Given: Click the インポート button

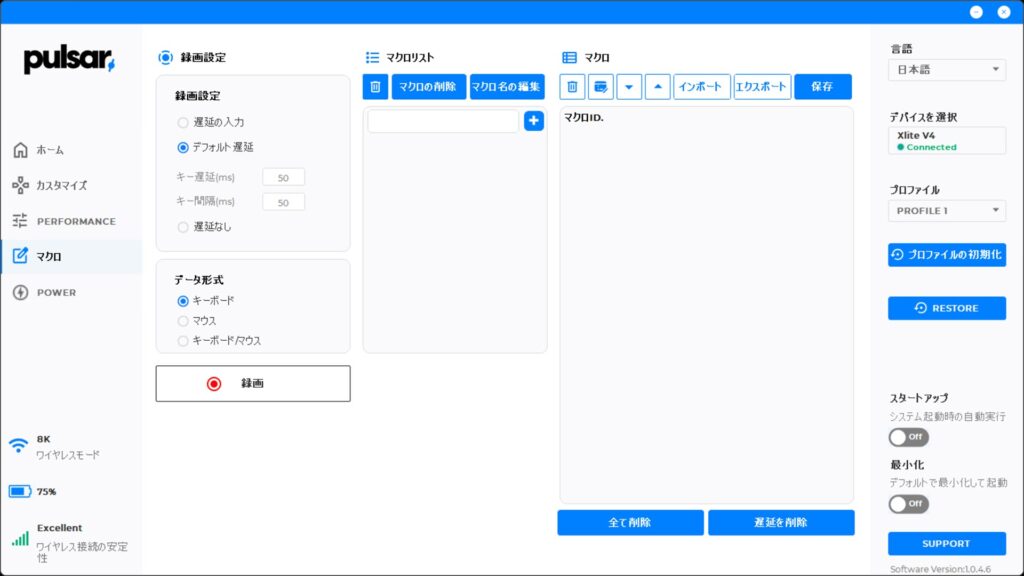Looking at the screenshot, I should tap(701, 87).
